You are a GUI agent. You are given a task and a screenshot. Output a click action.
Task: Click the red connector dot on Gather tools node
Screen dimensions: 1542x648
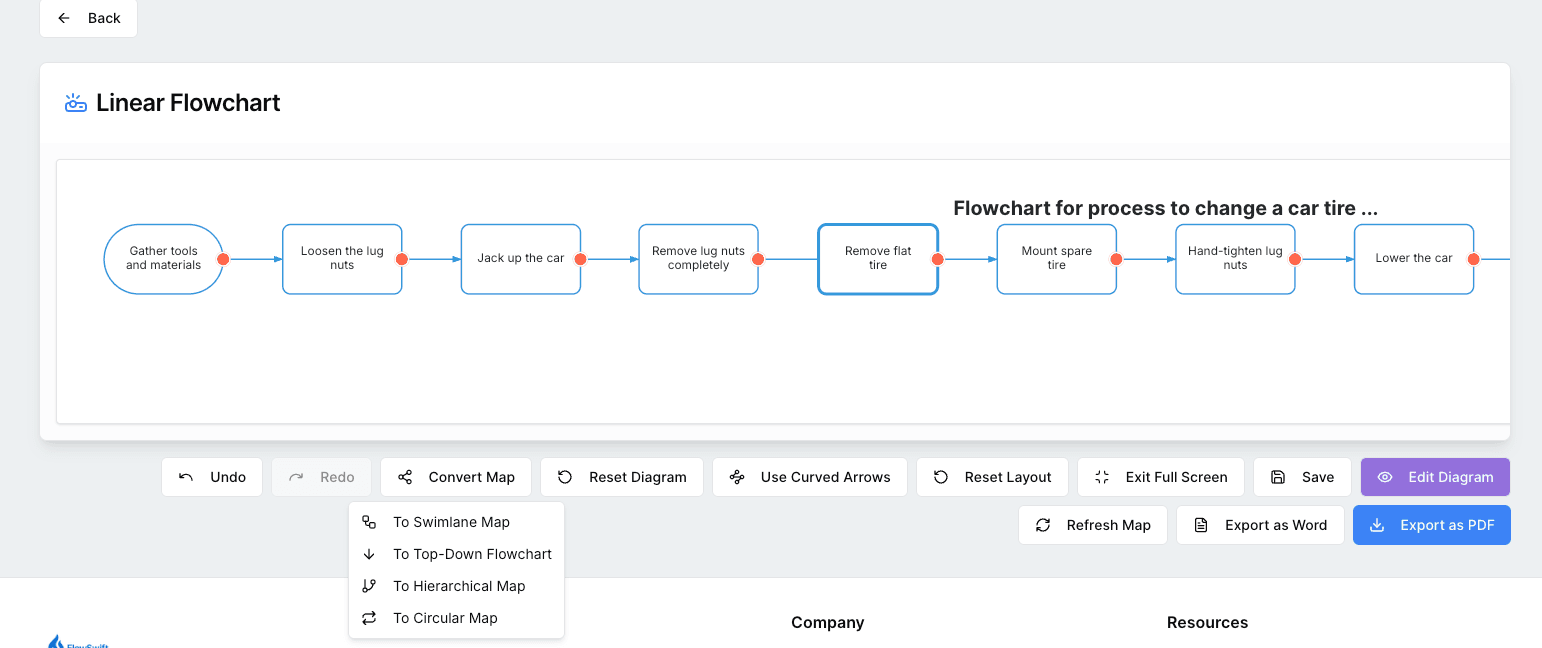[x=223, y=259]
